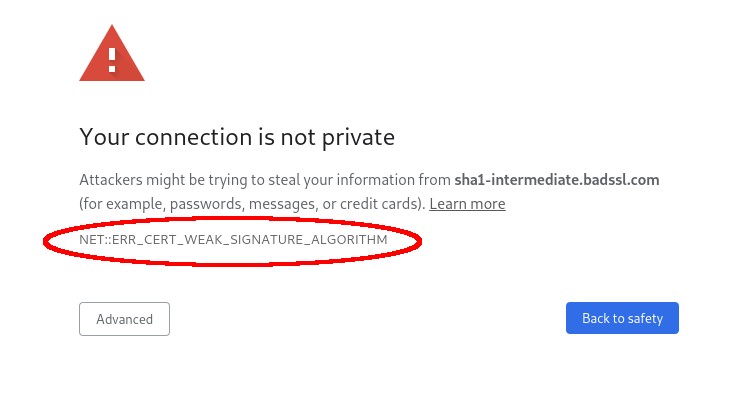Click the "(for example," text
The width and height of the screenshot is (750, 393).
pyautogui.click(x=122, y=204)
